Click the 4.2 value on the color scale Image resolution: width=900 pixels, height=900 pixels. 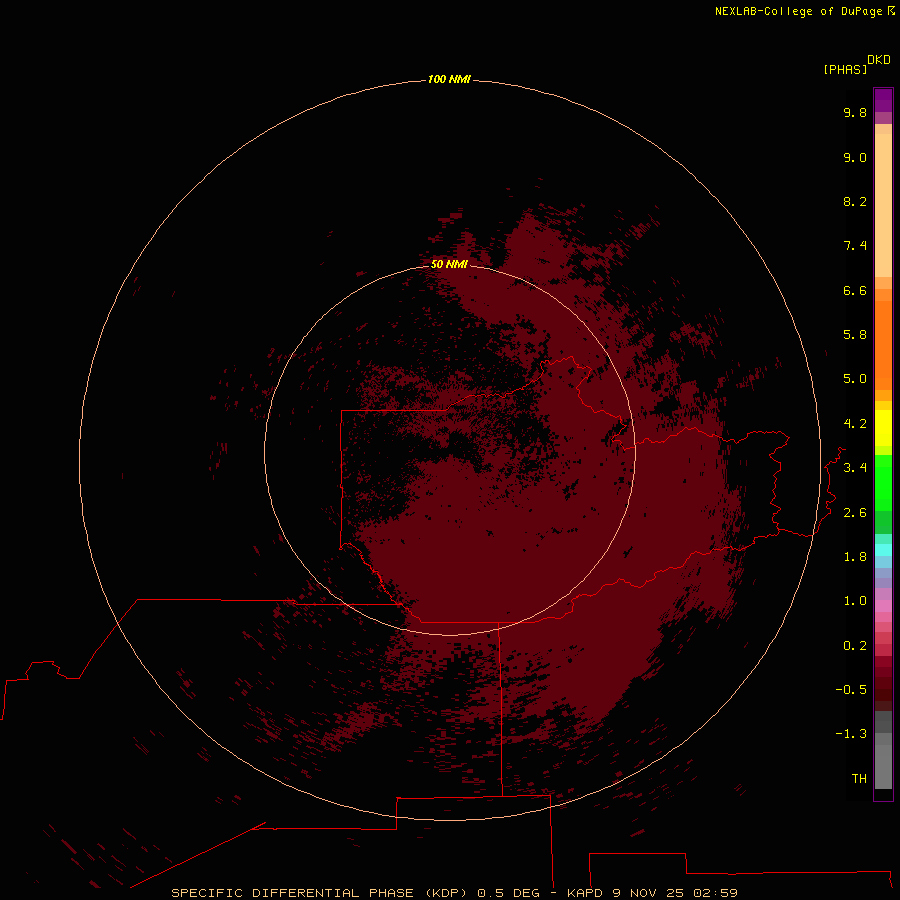pyautogui.click(x=855, y=424)
